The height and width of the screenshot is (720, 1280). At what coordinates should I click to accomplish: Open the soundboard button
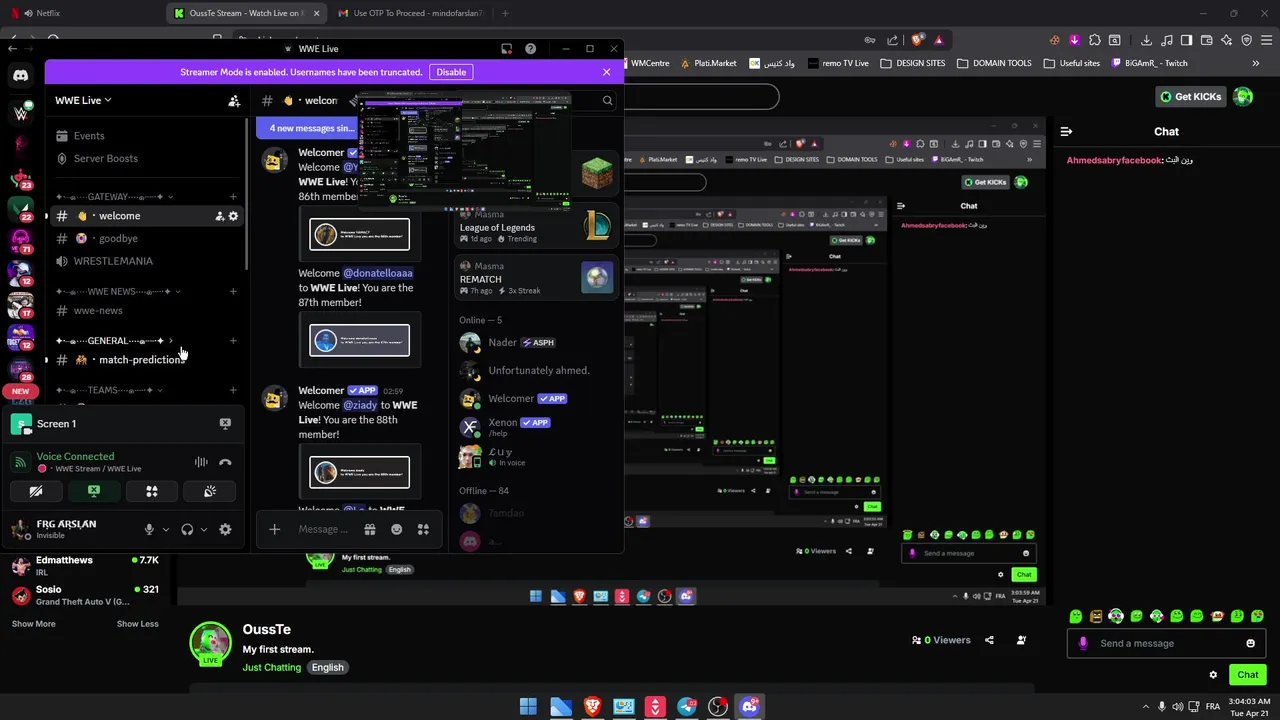[210, 491]
